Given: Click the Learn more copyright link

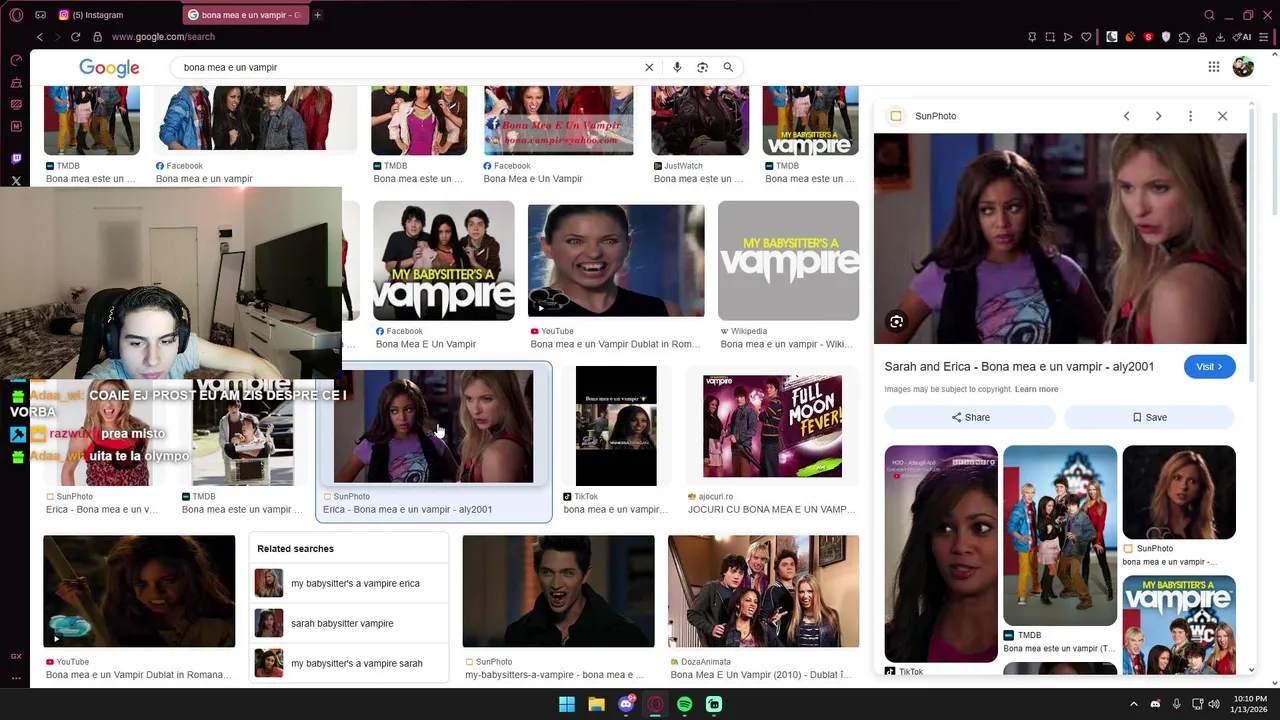Looking at the screenshot, I should (1036, 389).
